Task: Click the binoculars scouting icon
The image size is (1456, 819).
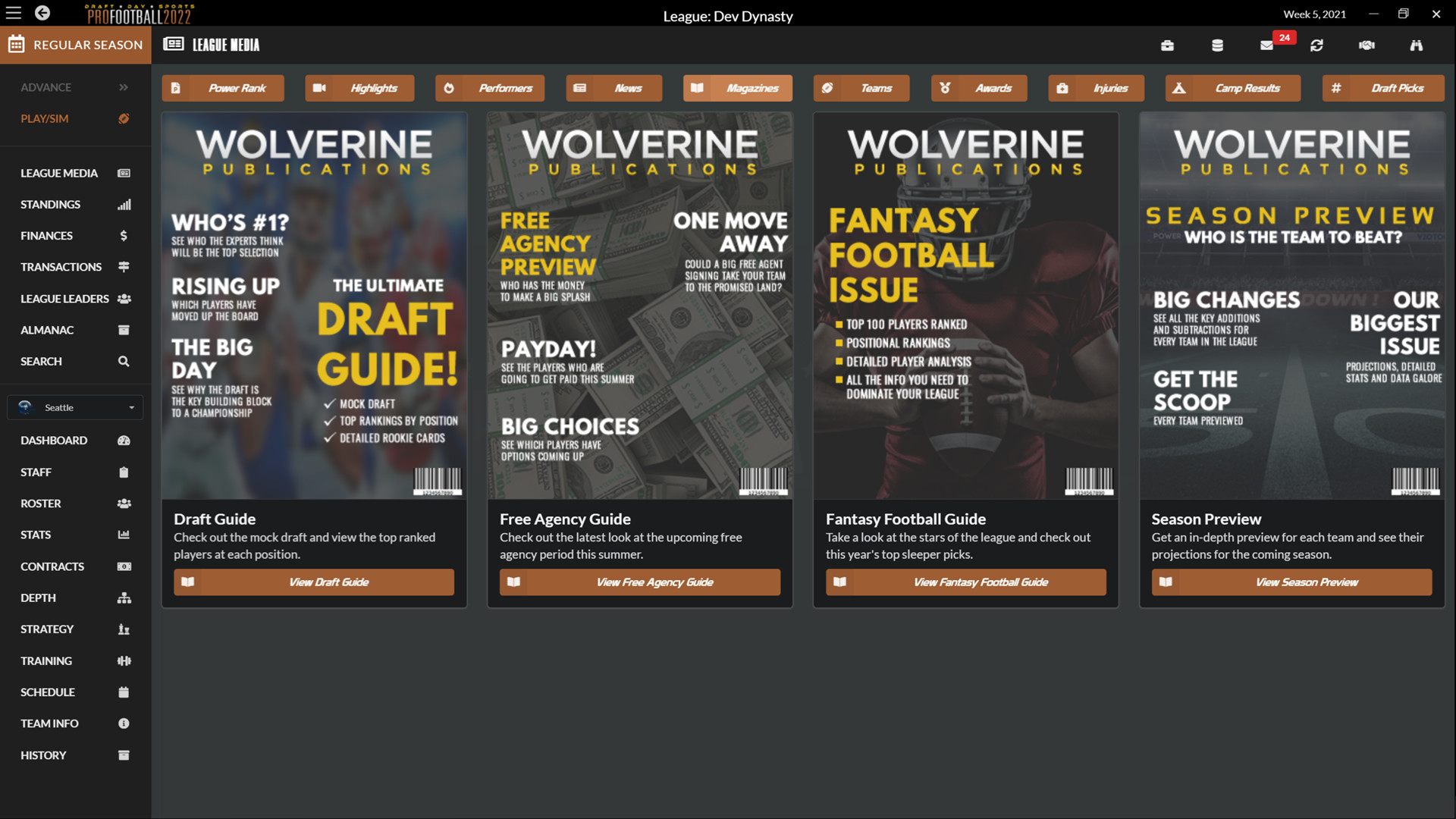Action: [1417, 45]
